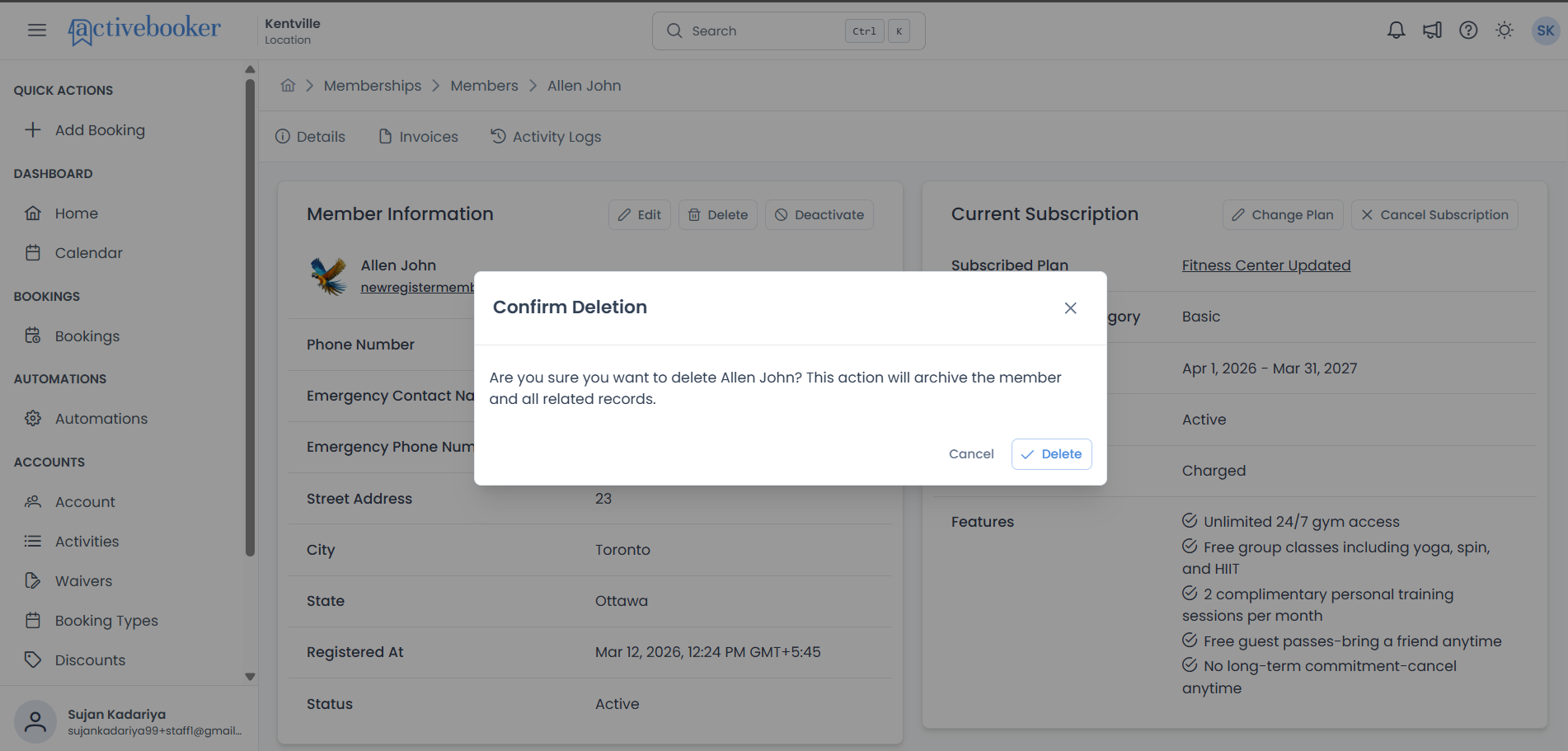Switch to the Activity Logs tab
Image resolution: width=1568 pixels, height=751 pixels.
(x=546, y=137)
